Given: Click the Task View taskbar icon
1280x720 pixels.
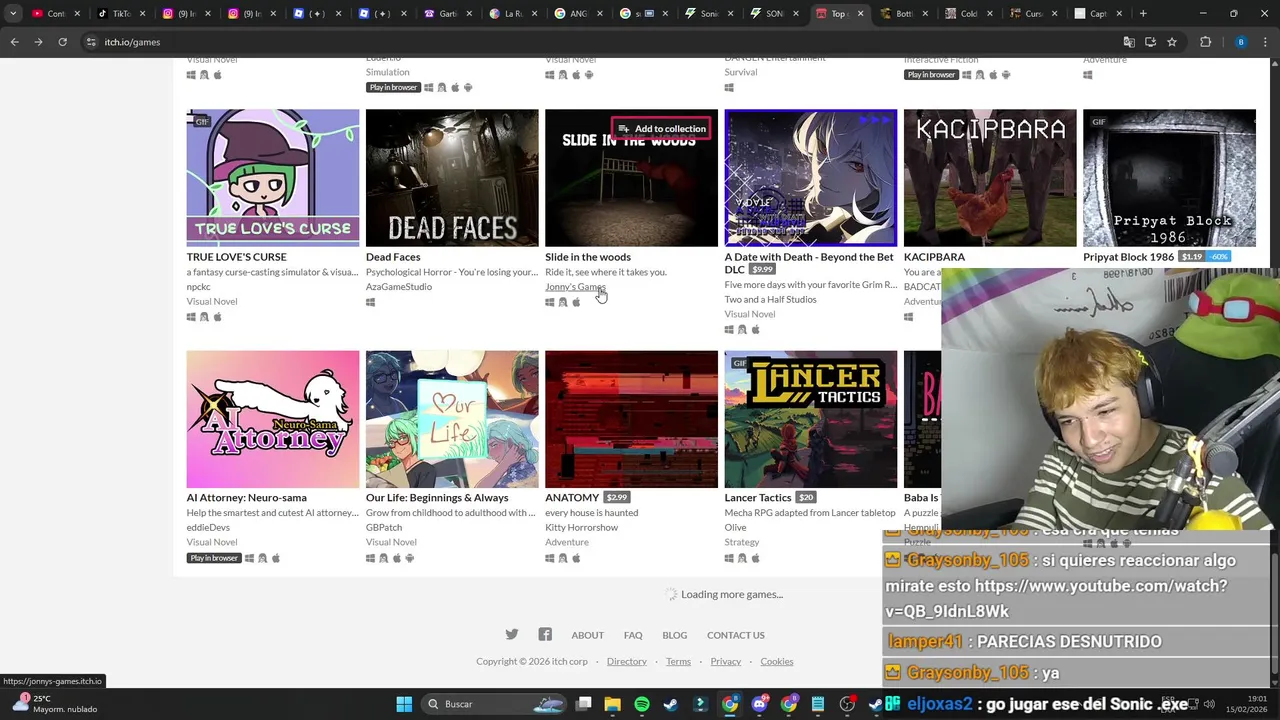Looking at the screenshot, I should [584, 704].
